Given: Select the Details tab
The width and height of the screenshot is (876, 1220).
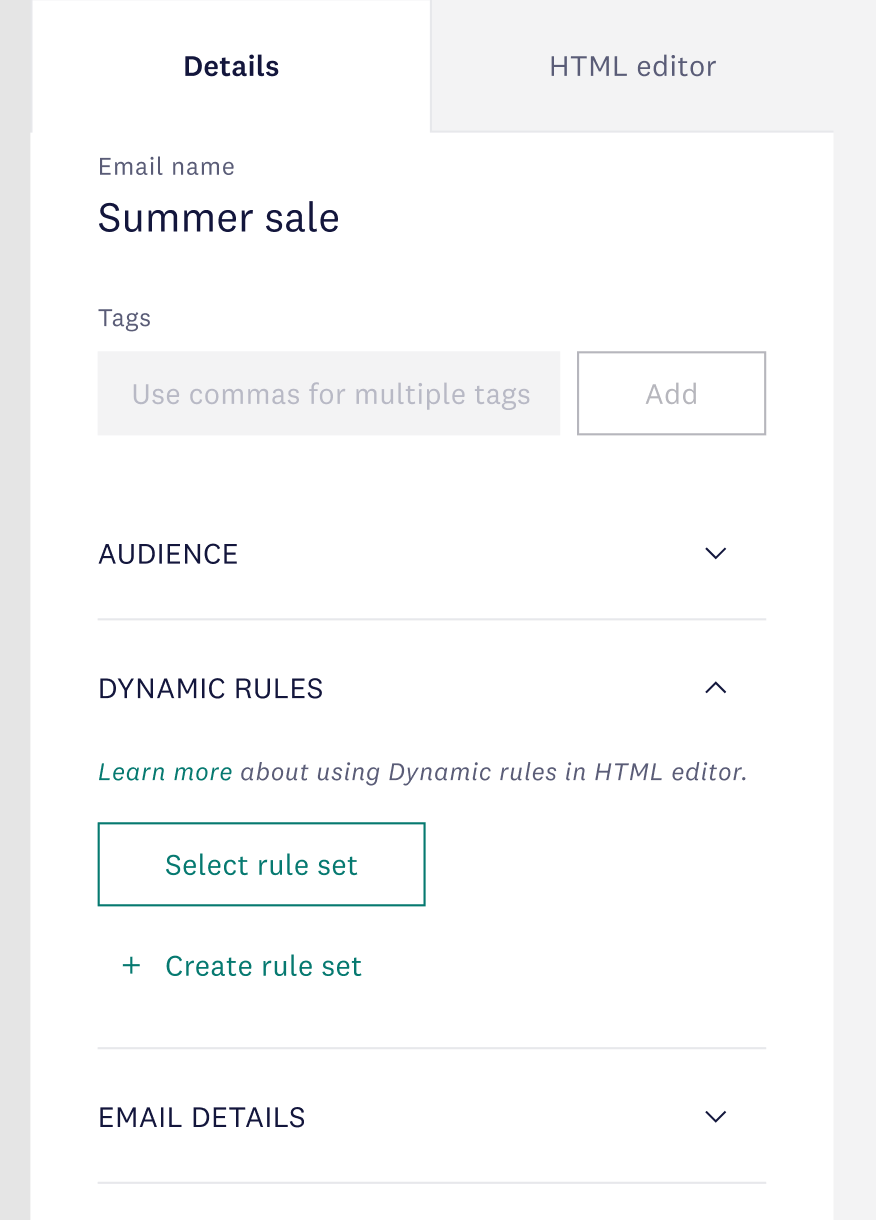Looking at the screenshot, I should coord(231,67).
